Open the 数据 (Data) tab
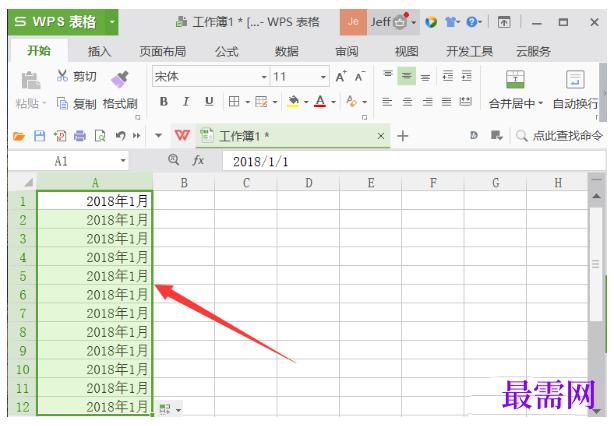 (x=287, y=51)
